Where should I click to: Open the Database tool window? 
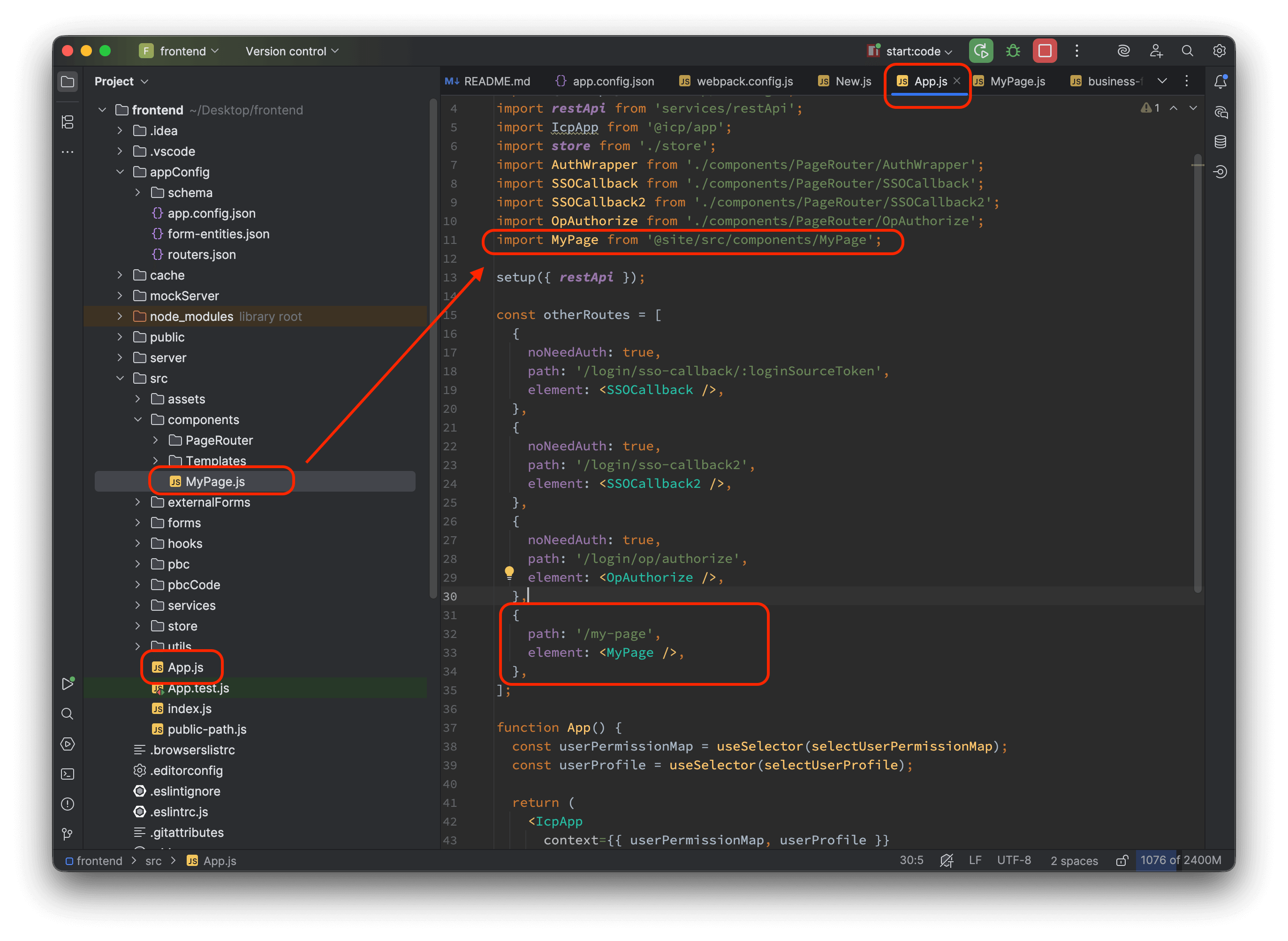point(1220,142)
